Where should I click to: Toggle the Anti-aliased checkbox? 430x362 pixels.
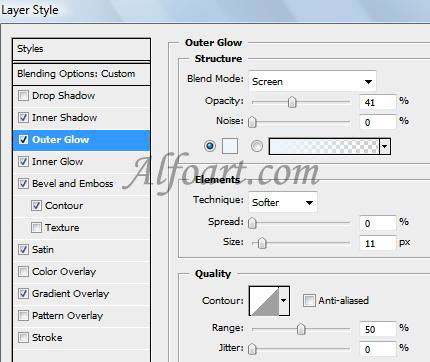click(309, 301)
